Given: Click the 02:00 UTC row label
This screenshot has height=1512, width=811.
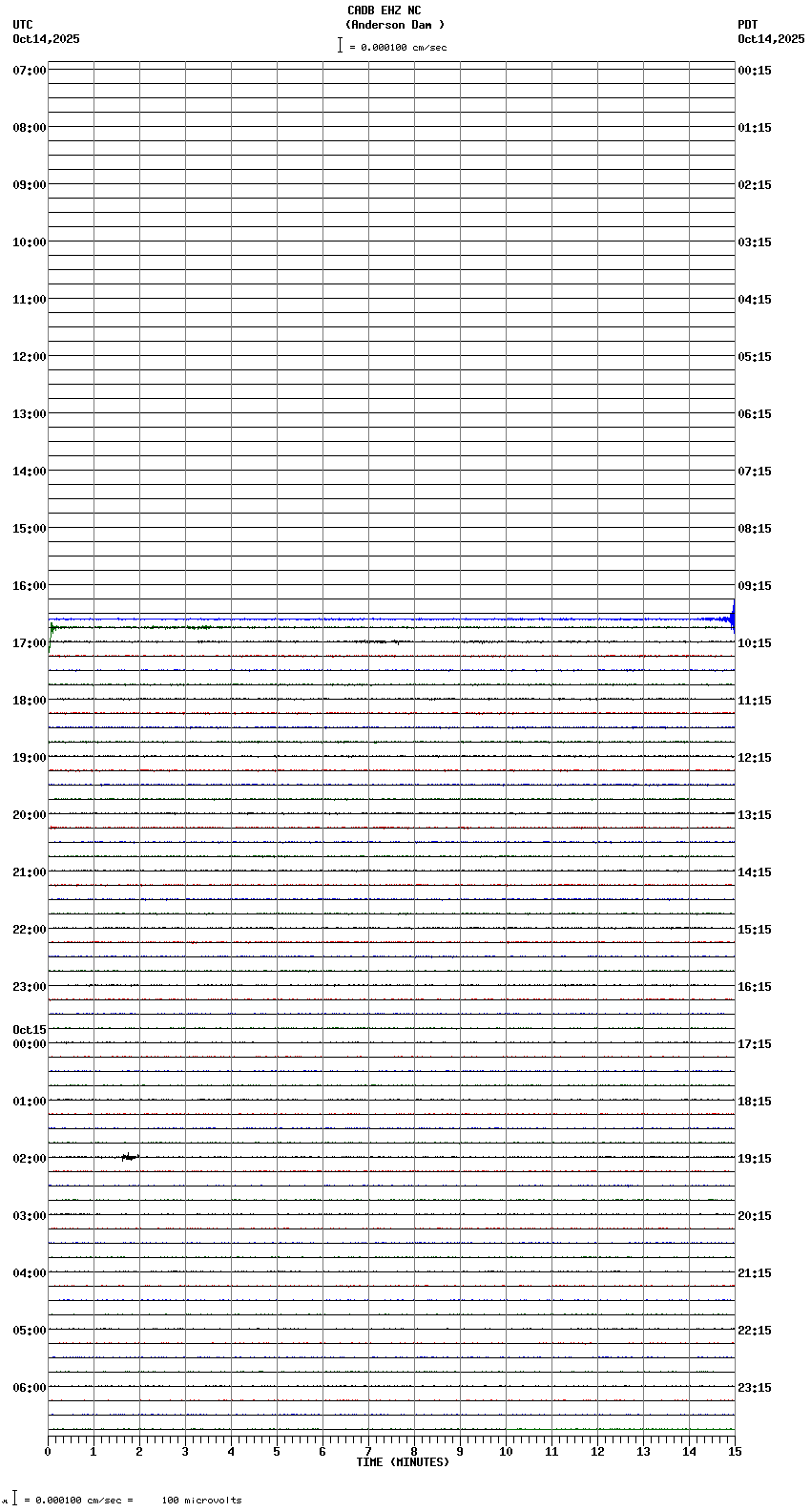Looking at the screenshot, I should click(x=30, y=1159).
